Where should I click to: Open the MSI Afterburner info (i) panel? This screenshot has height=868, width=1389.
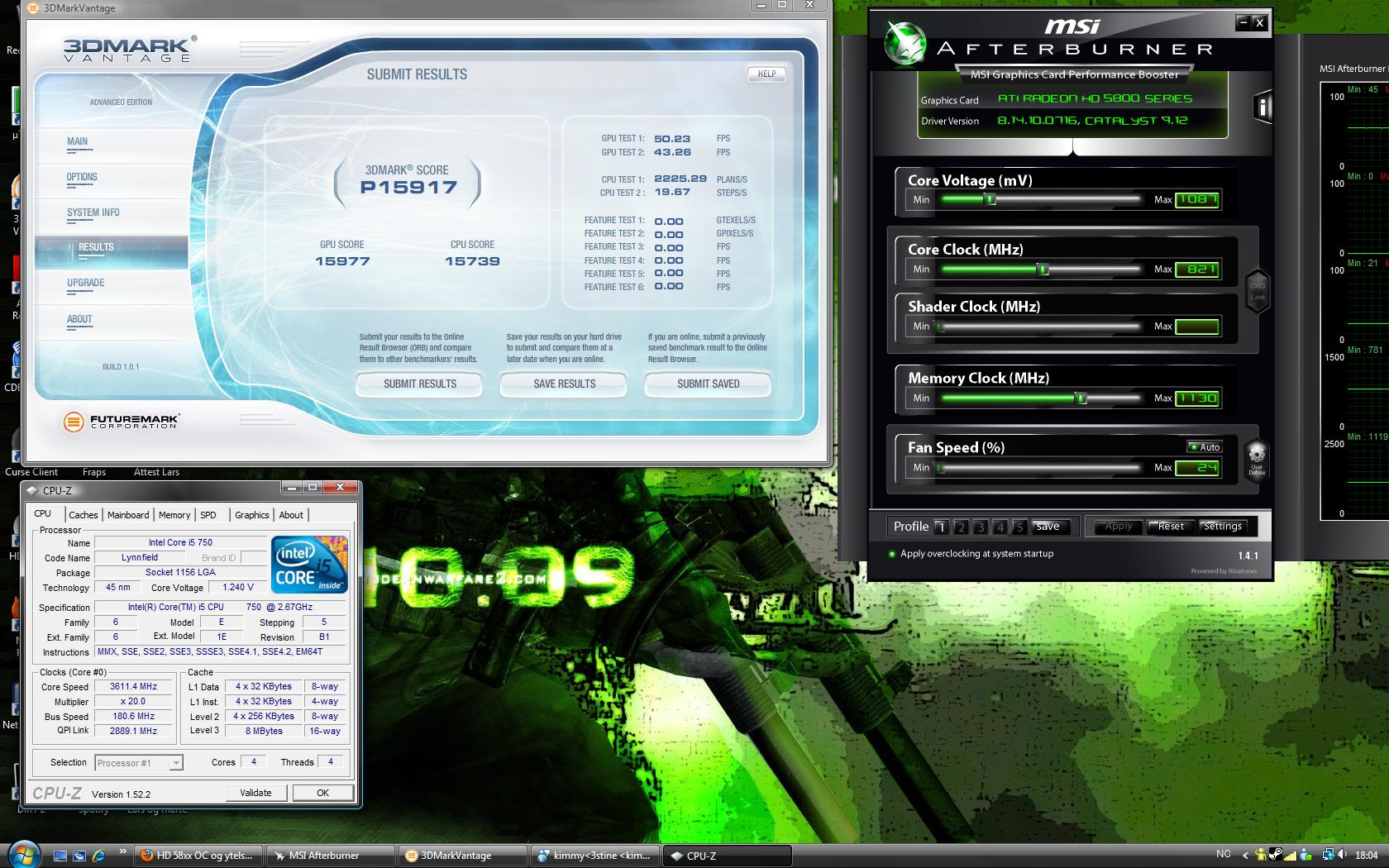coord(1262,106)
